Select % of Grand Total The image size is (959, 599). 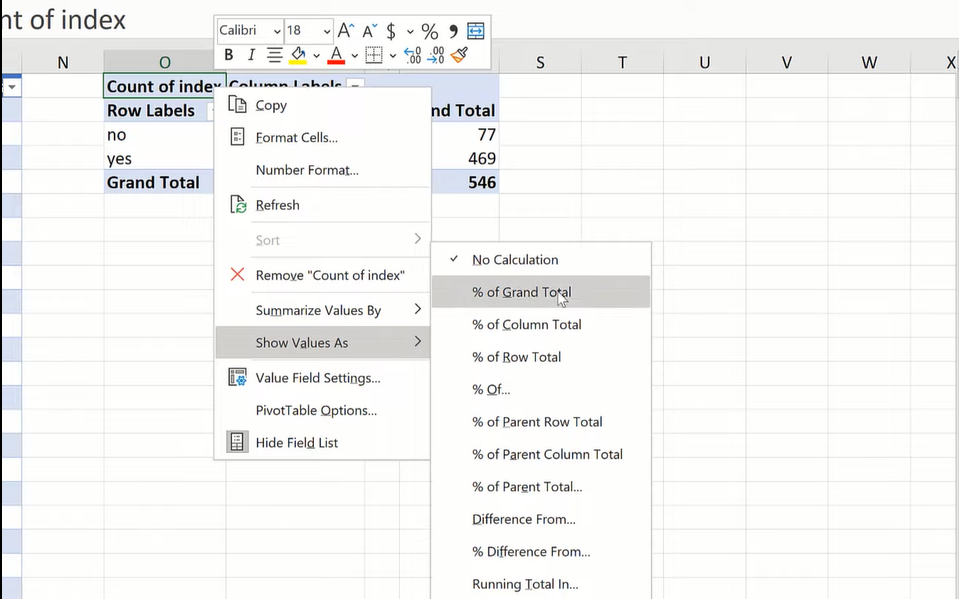coord(541,292)
